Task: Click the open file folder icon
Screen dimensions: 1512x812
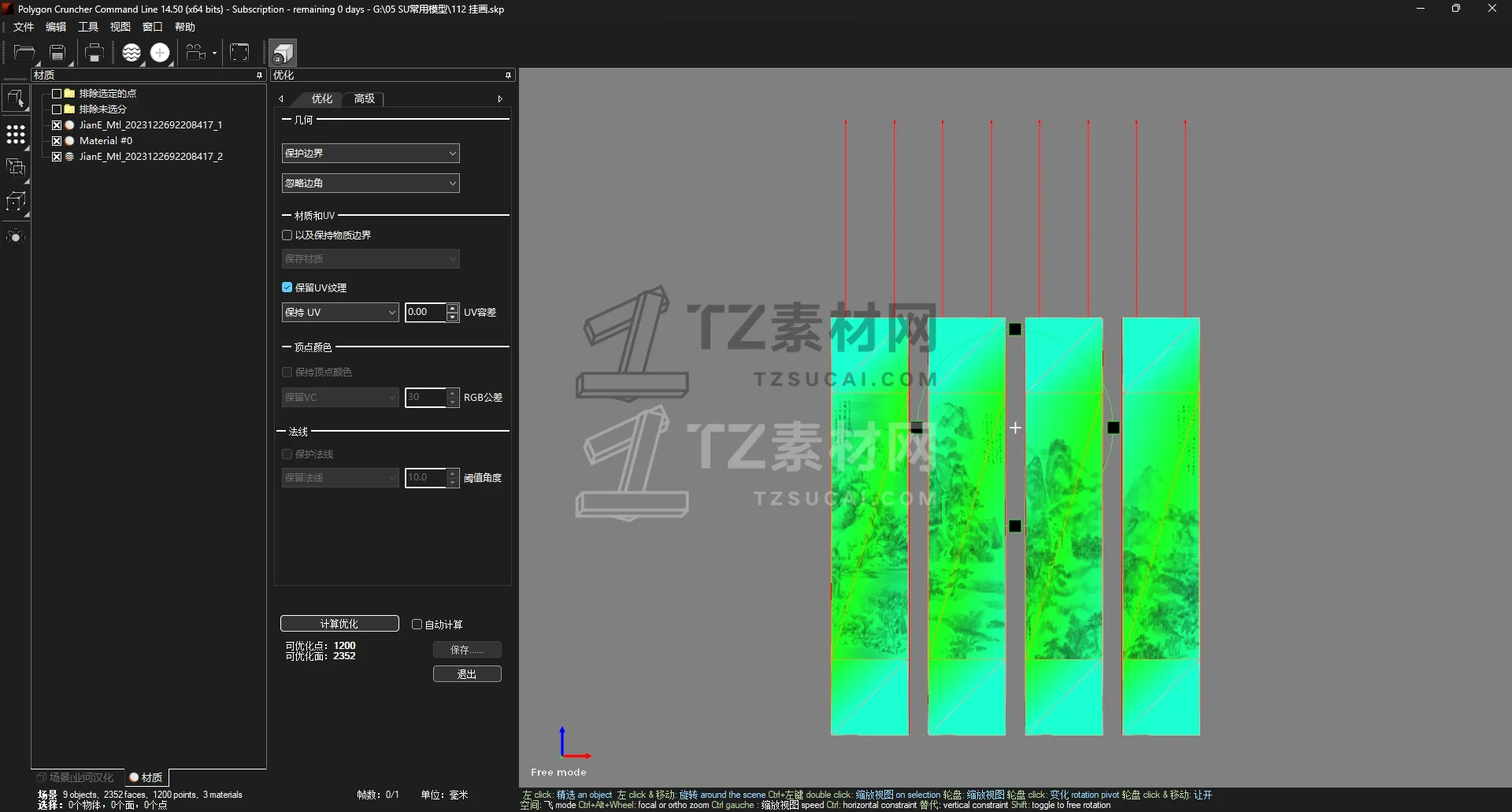Action: click(24, 53)
